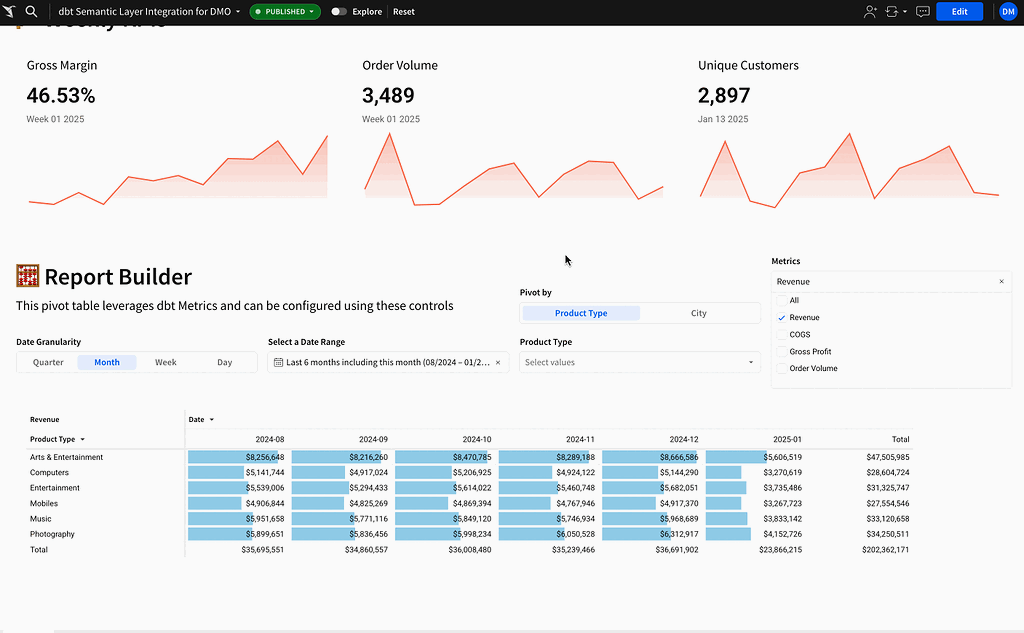The height and width of the screenshot is (633, 1024).
Task: Click the Reset link
Action: tap(403, 11)
